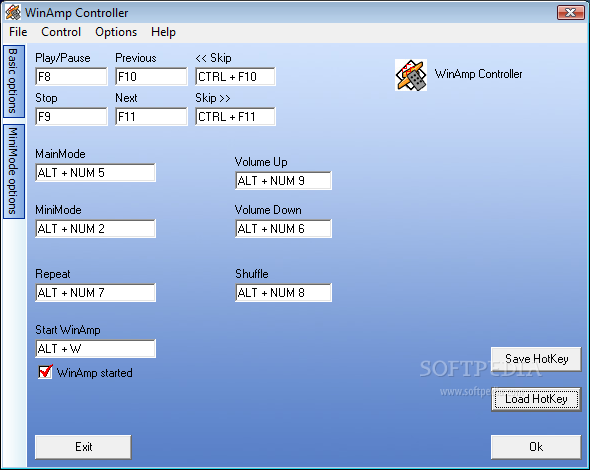Viewport: 590px width, 470px height.
Task: Click the WinAmp started label text
Action: pyautogui.click(x=94, y=373)
